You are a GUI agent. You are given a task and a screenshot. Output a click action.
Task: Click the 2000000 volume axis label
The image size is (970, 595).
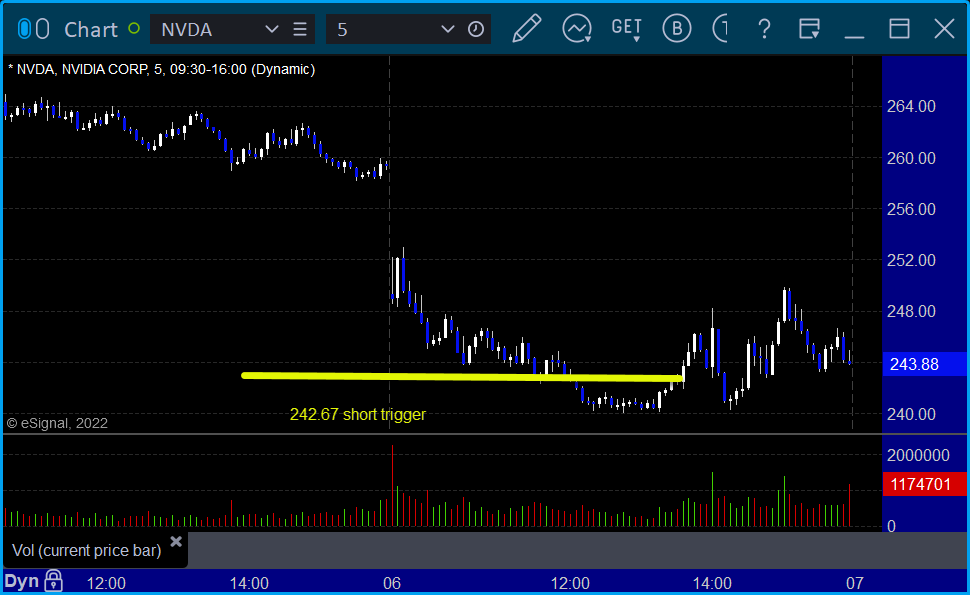coord(918,456)
